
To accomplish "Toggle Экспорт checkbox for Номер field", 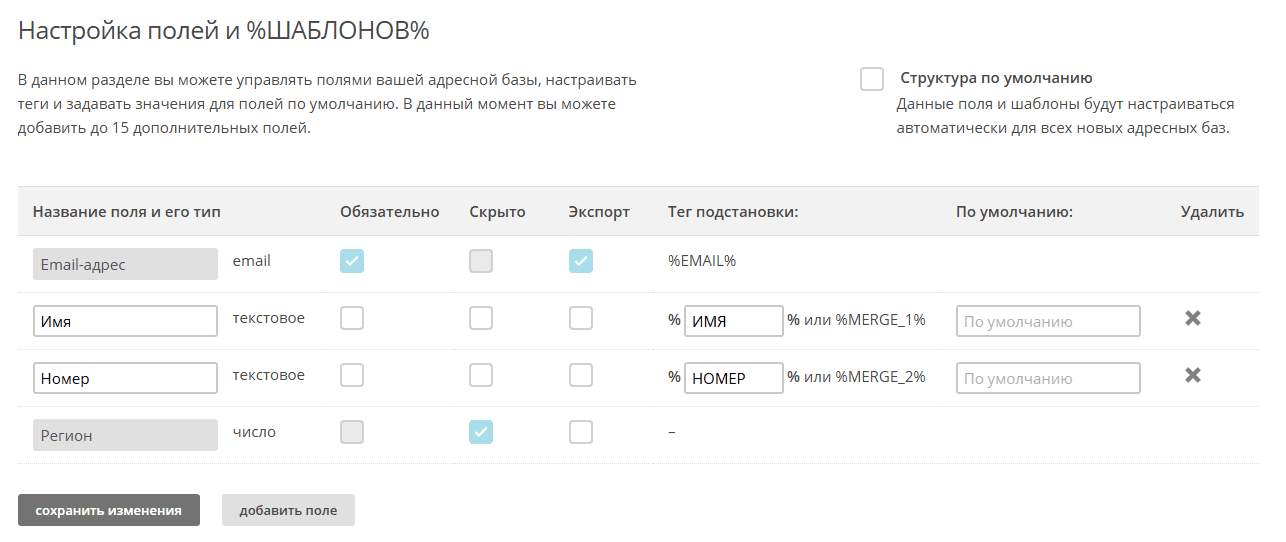I will click(581, 376).
